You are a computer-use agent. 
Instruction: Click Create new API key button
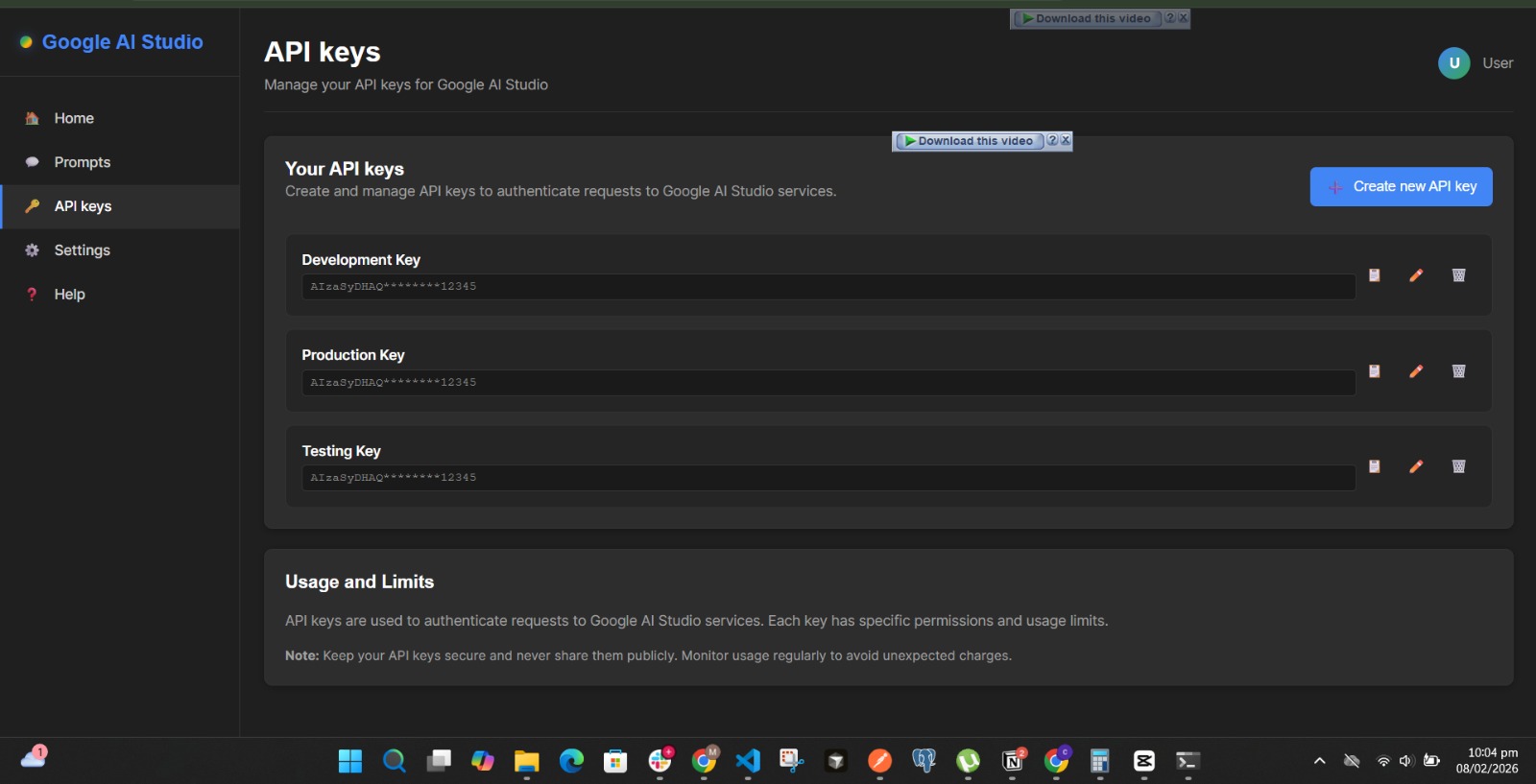1401,187
